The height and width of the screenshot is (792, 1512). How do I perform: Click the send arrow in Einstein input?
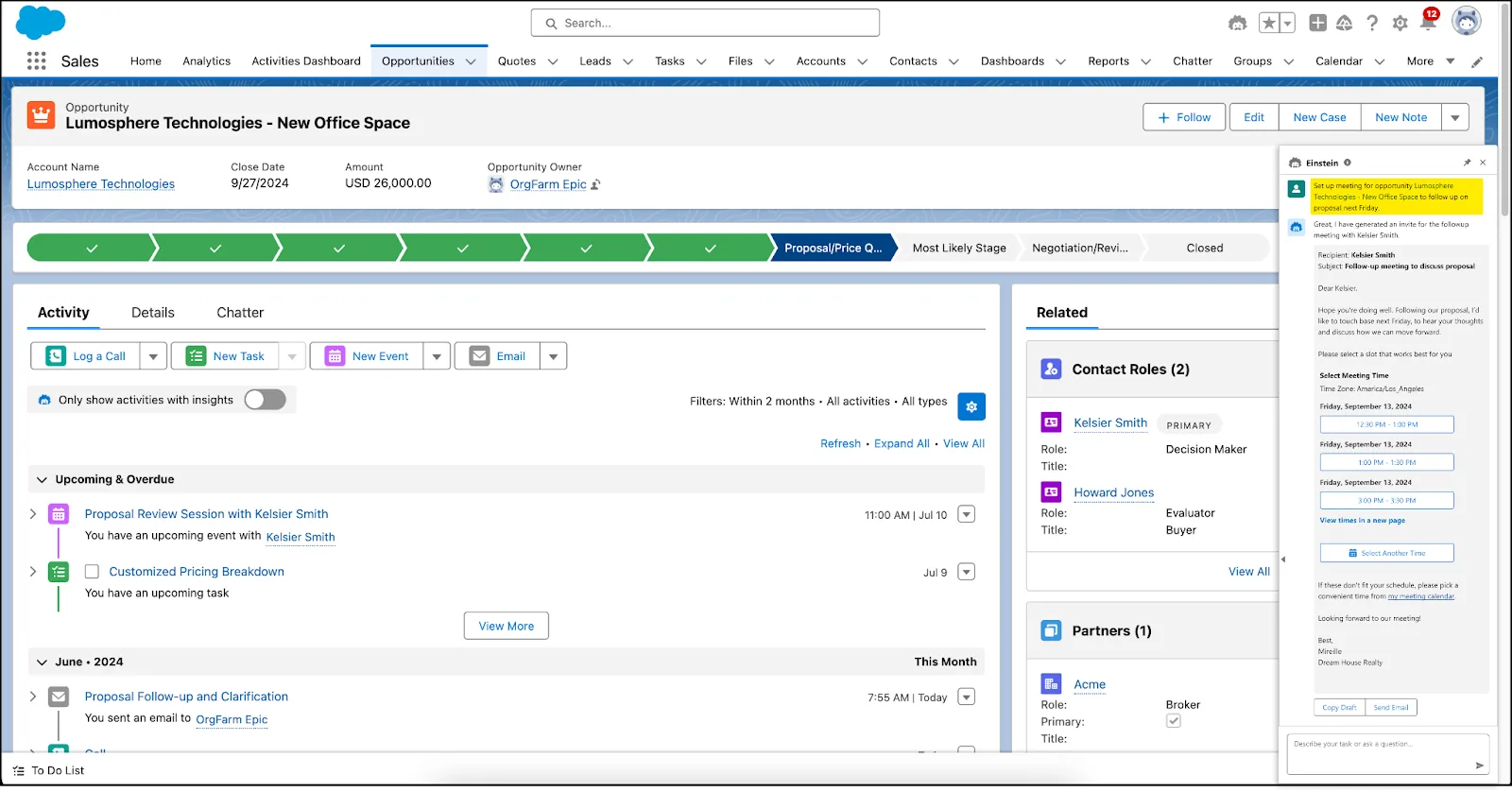[x=1479, y=766]
